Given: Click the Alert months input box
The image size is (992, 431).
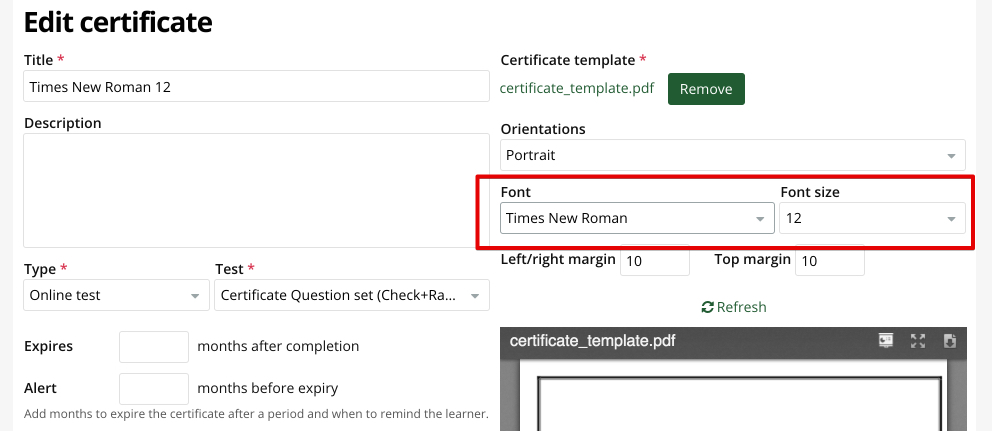Looking at the screenshot, I should 154,389.
